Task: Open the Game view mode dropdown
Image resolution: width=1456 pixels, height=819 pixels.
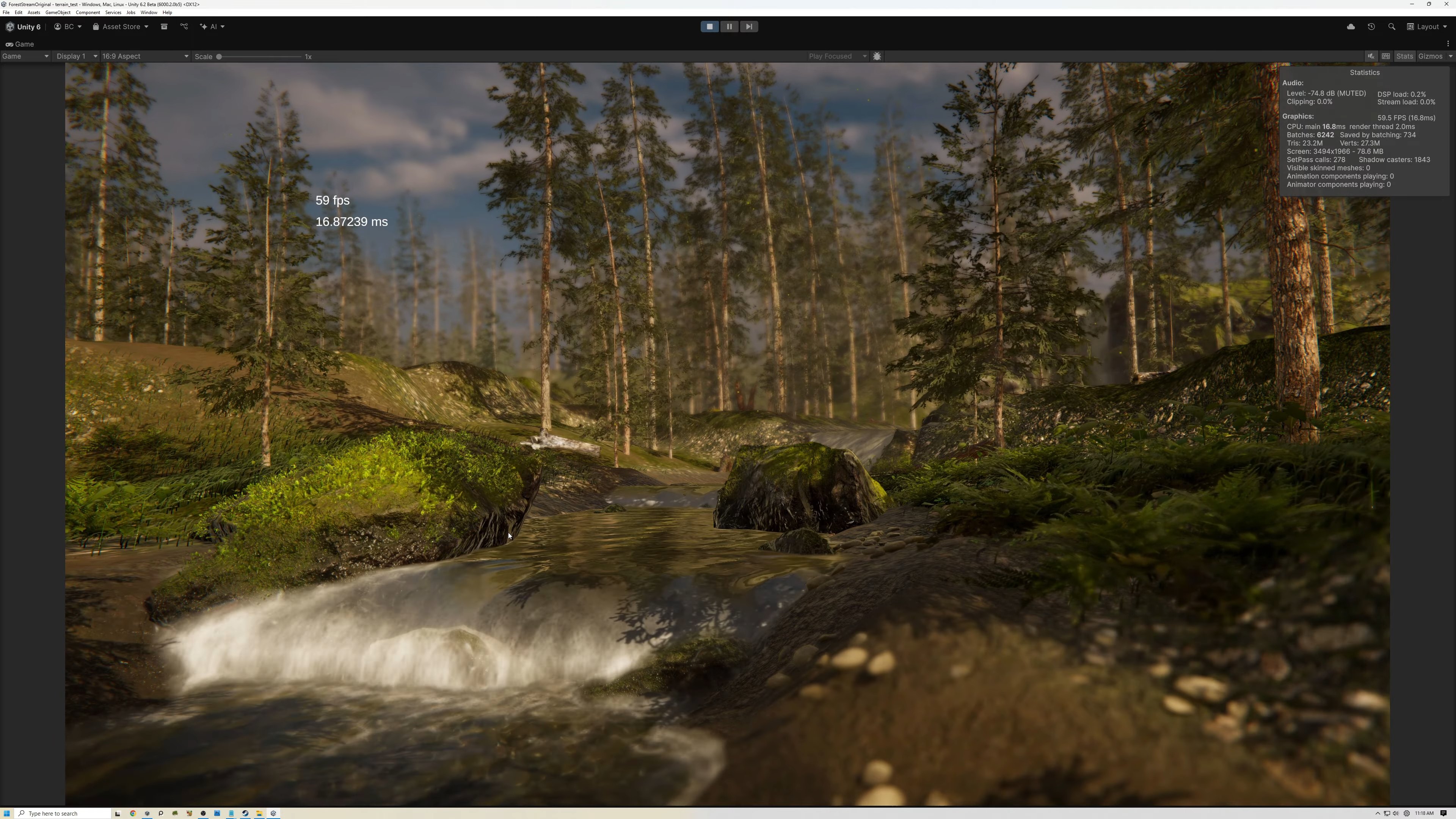Action: point(25,56)
